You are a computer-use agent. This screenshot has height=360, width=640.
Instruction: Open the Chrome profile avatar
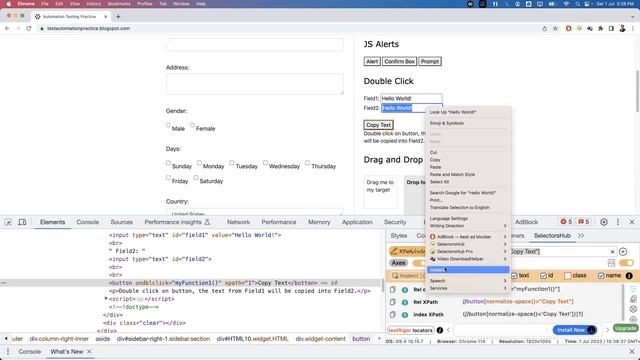[622, 28]
